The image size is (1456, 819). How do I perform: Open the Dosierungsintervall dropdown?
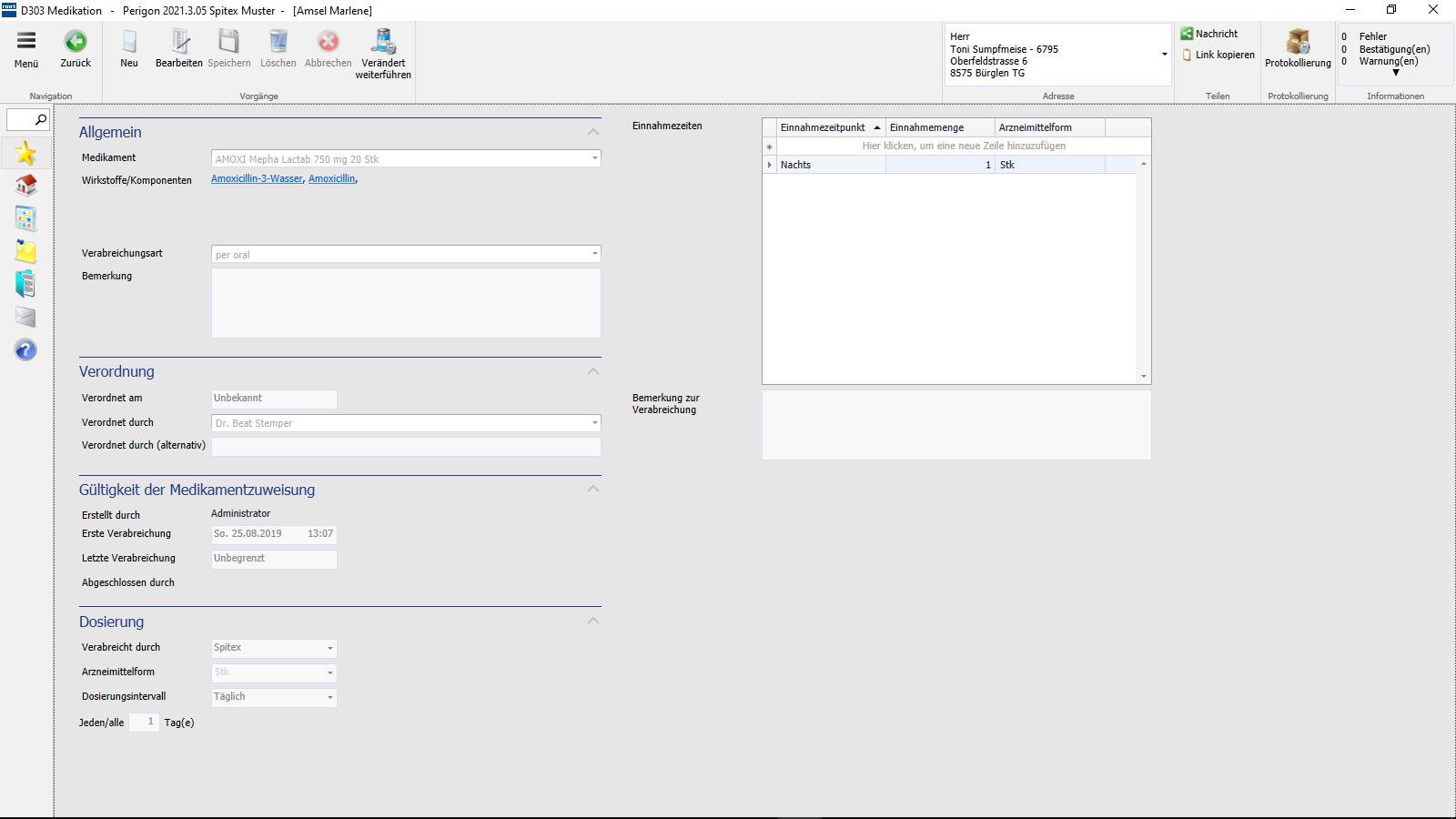(329, 697)
